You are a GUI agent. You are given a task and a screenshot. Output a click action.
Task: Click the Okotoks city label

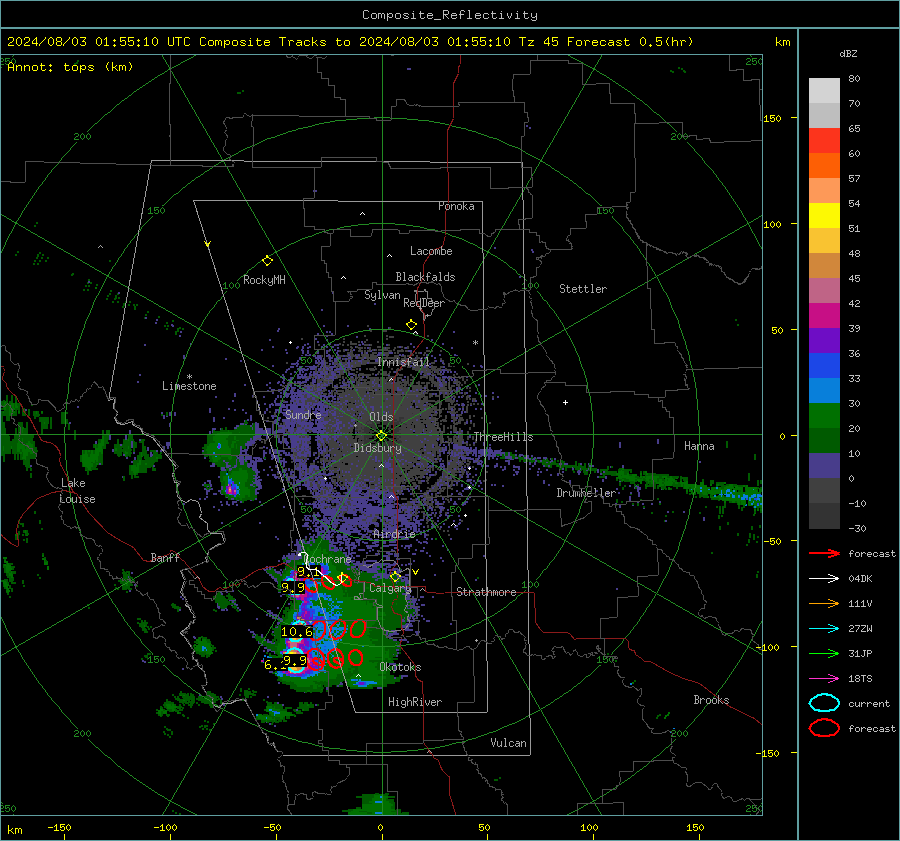click(x=400, y=667)
